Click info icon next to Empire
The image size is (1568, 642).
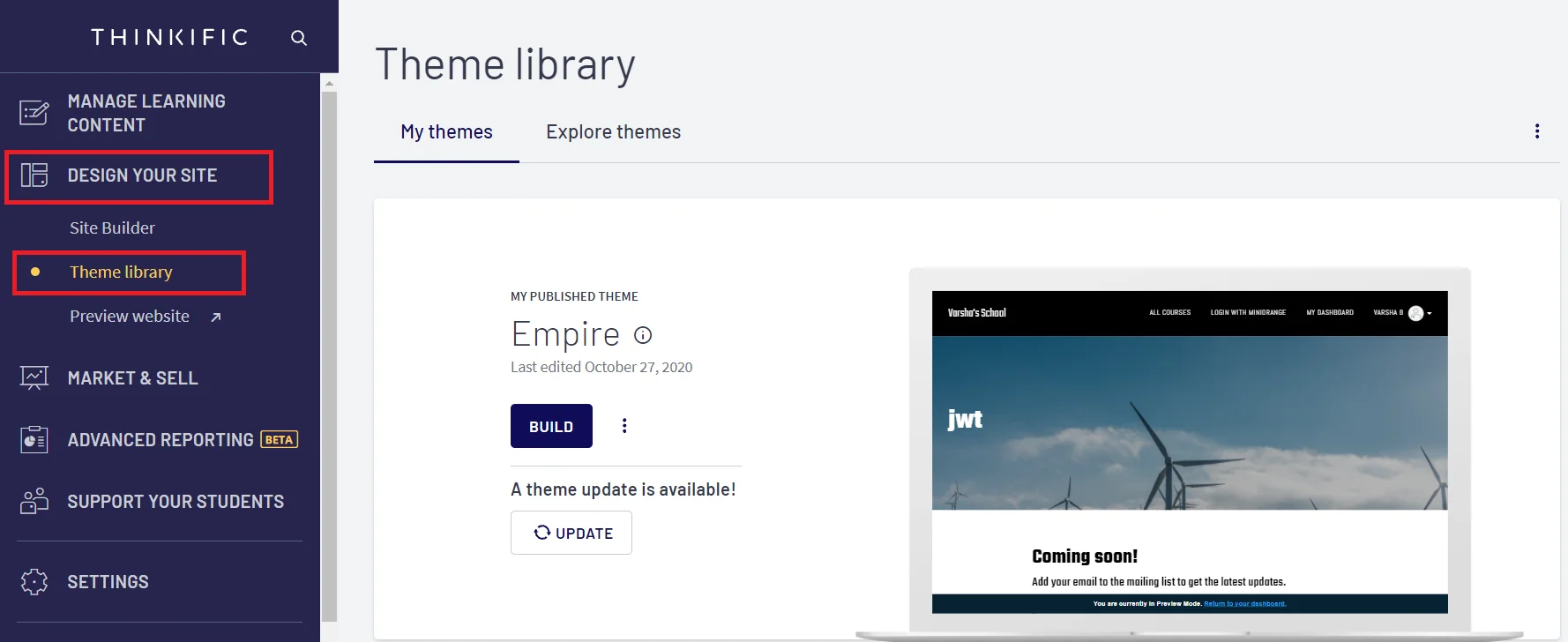coord(643,335)
